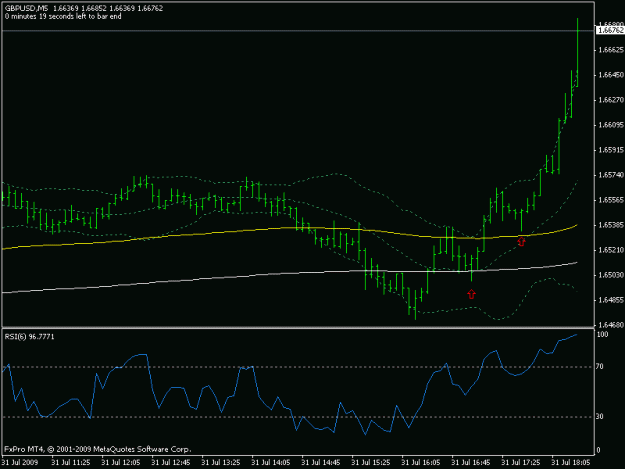The image size is (625, 469).
Task: Click the 1.65915 price axis label
Action: 611,150
